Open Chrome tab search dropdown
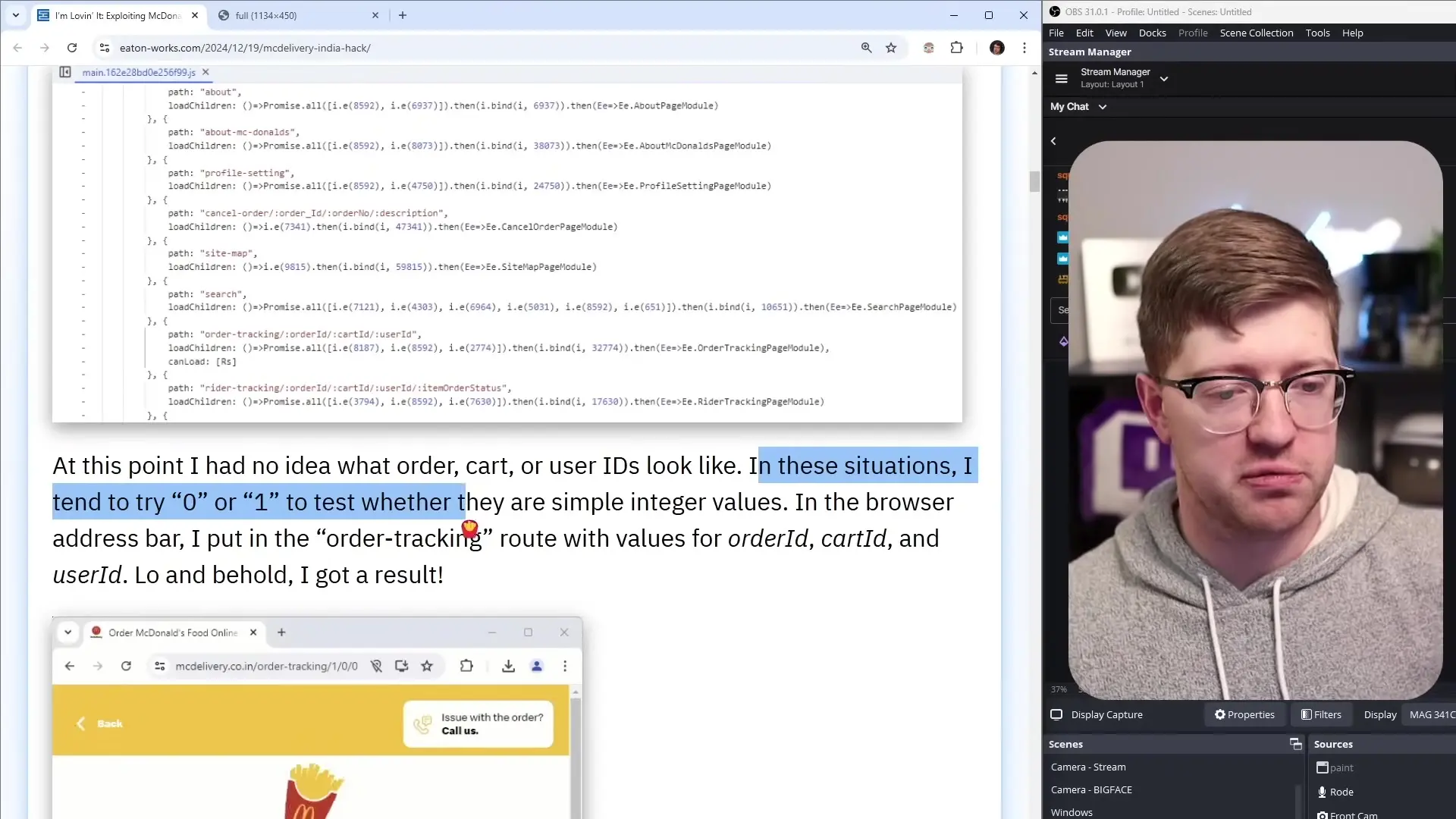Image resolution: width=1456 pixels, height=819 pixels. (16, 15)
